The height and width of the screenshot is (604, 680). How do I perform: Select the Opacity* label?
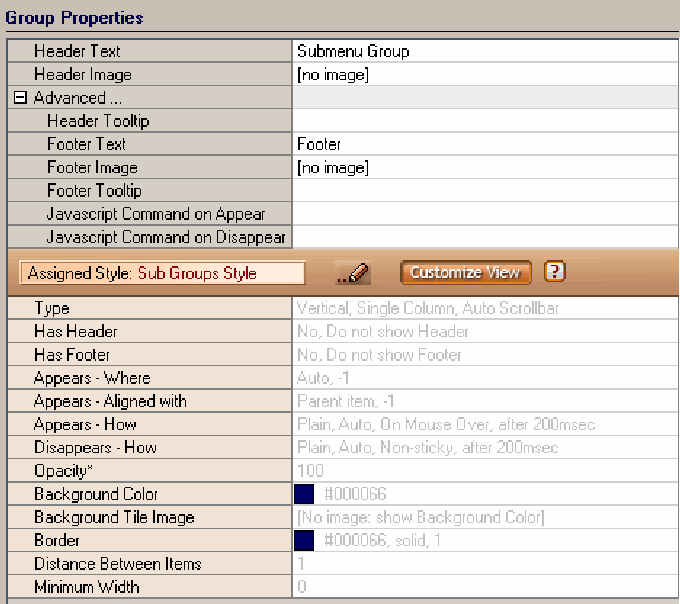pos(63,471)
